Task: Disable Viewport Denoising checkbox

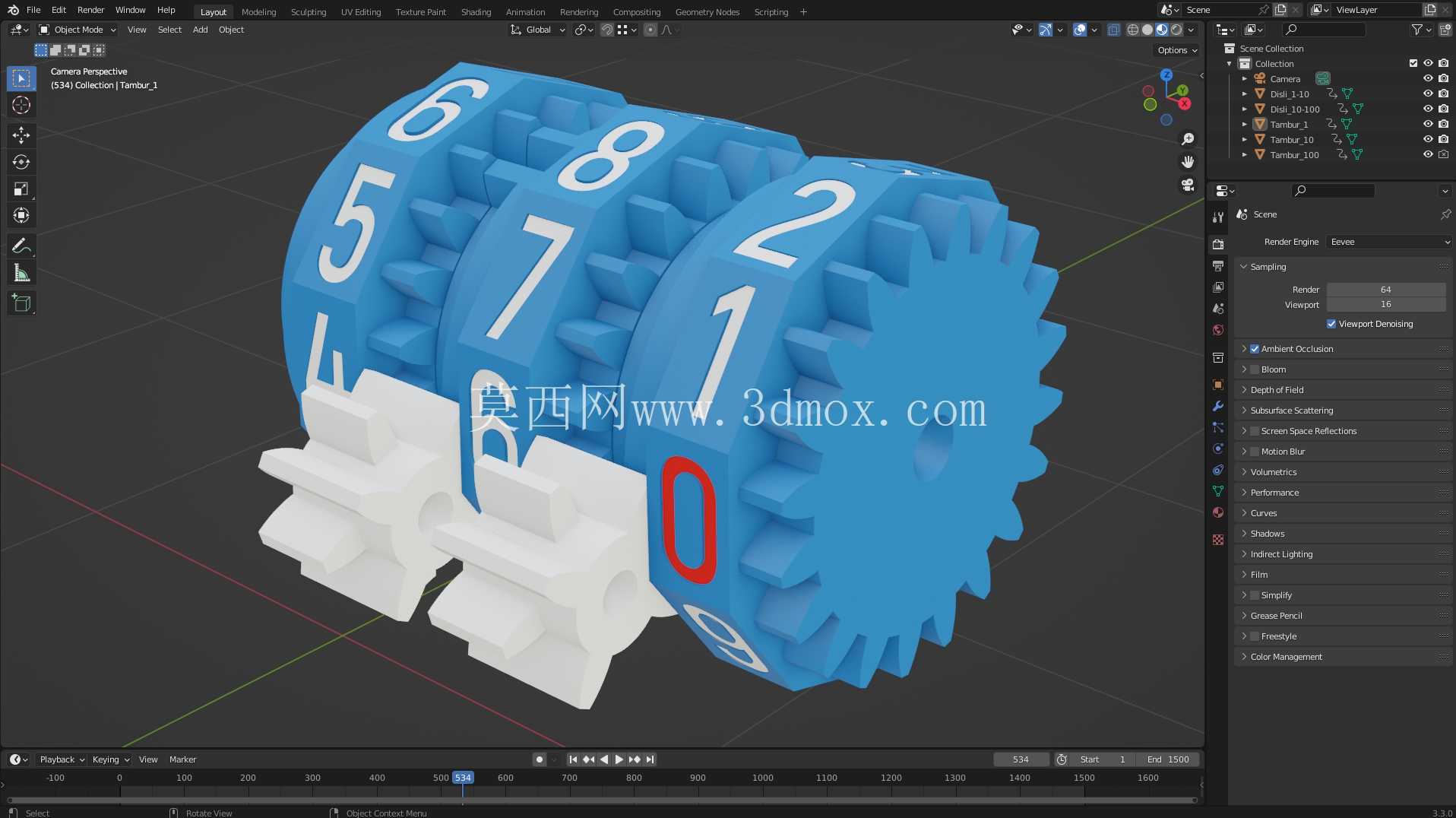Action: (x=1331, y=324)
